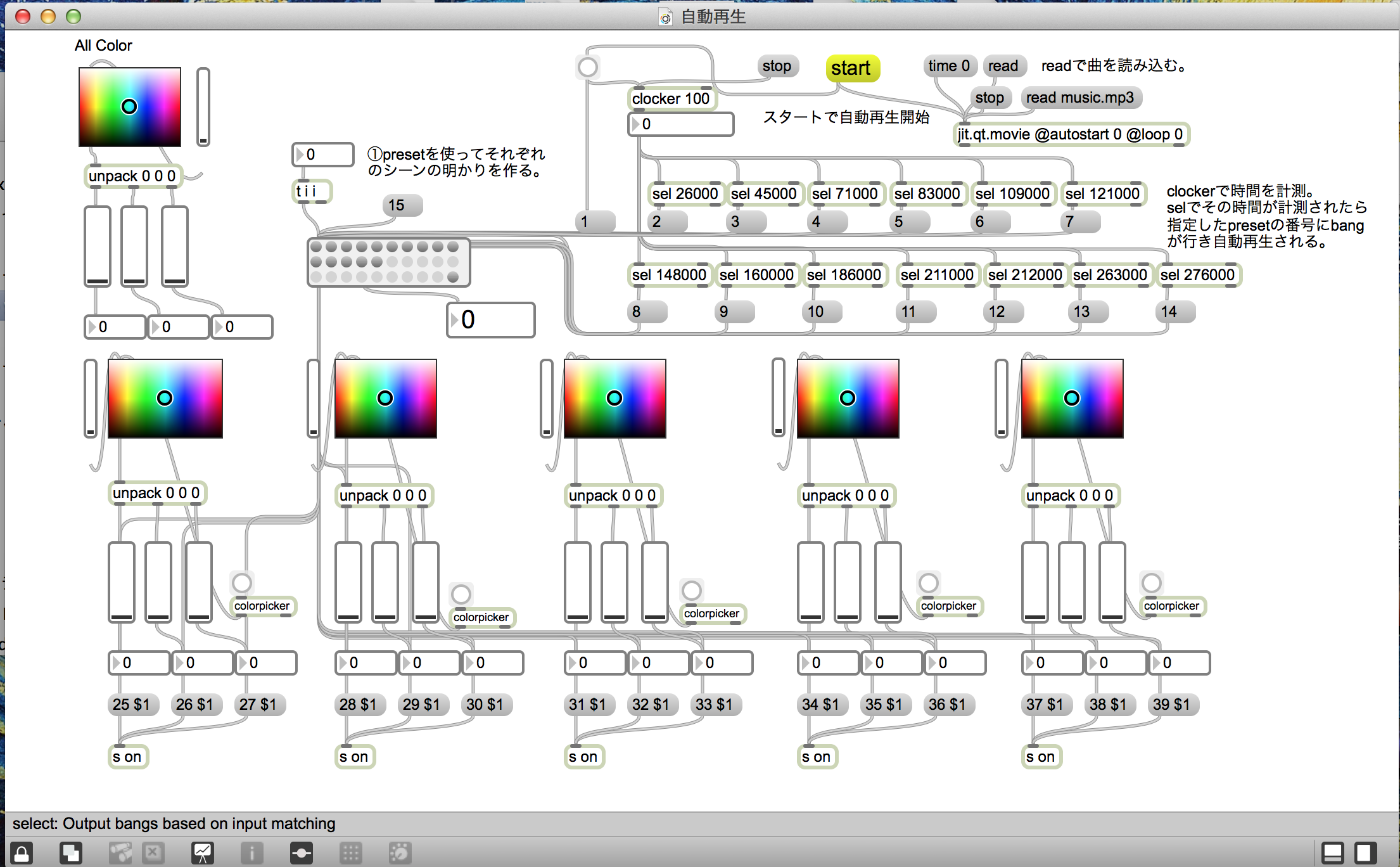Click the snap-to-grid dotted icon
1400x867 pixels.
click(400, 853)
